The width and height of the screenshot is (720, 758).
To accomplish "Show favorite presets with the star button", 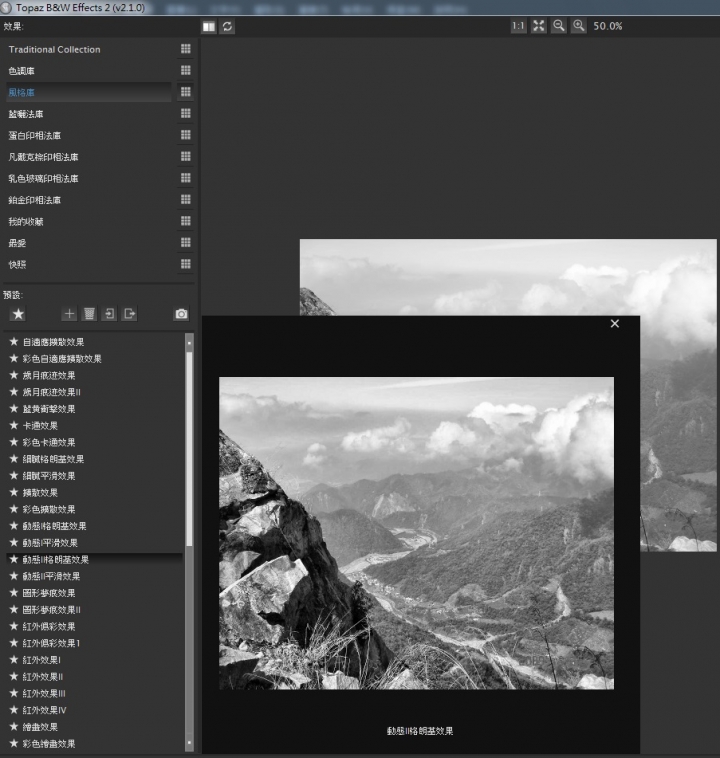I will tap(18, 314).
